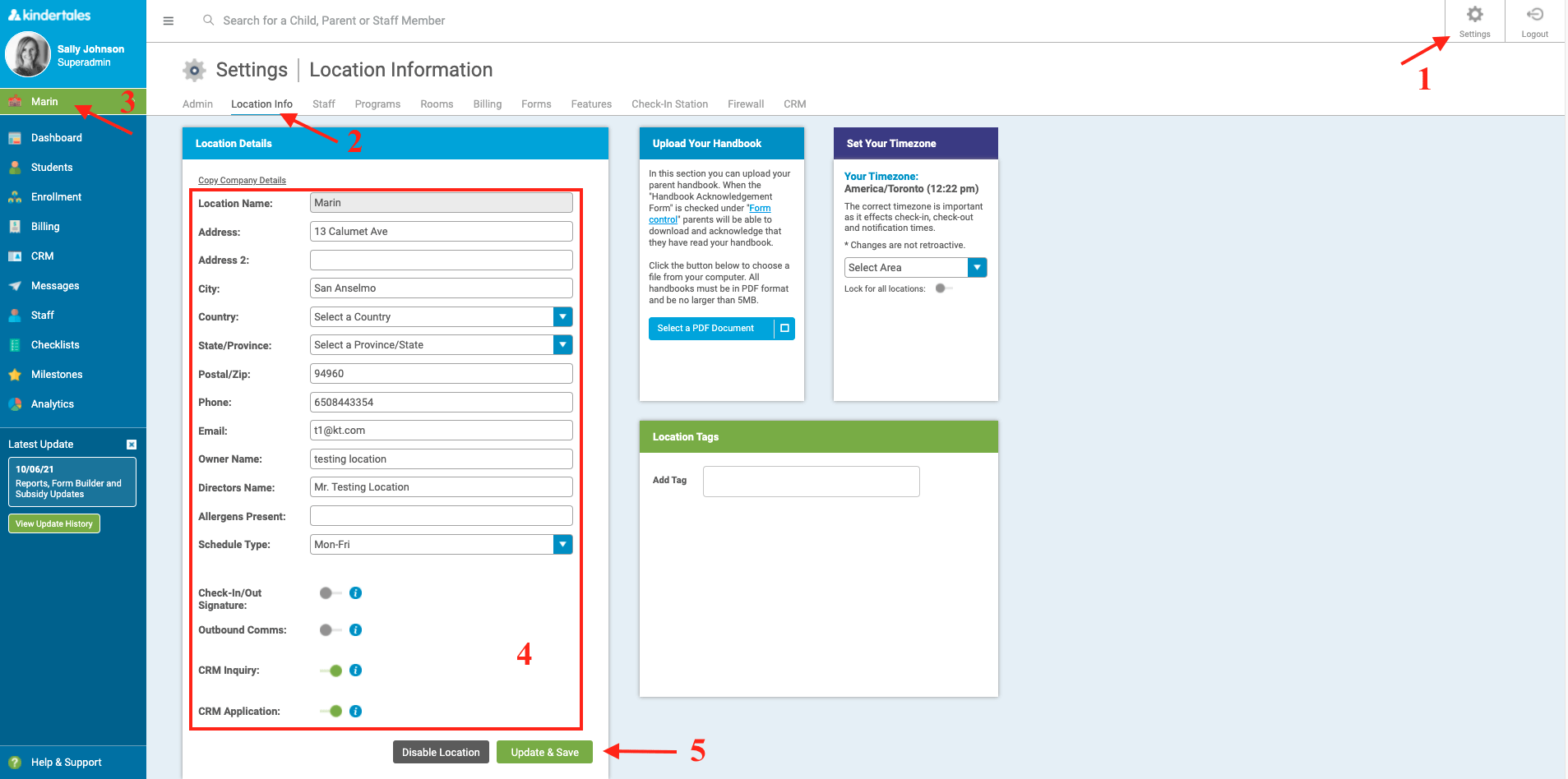Click the Students sidebar icon
The height and width of the screenshot is (779, 1568).
click(15, 168)
